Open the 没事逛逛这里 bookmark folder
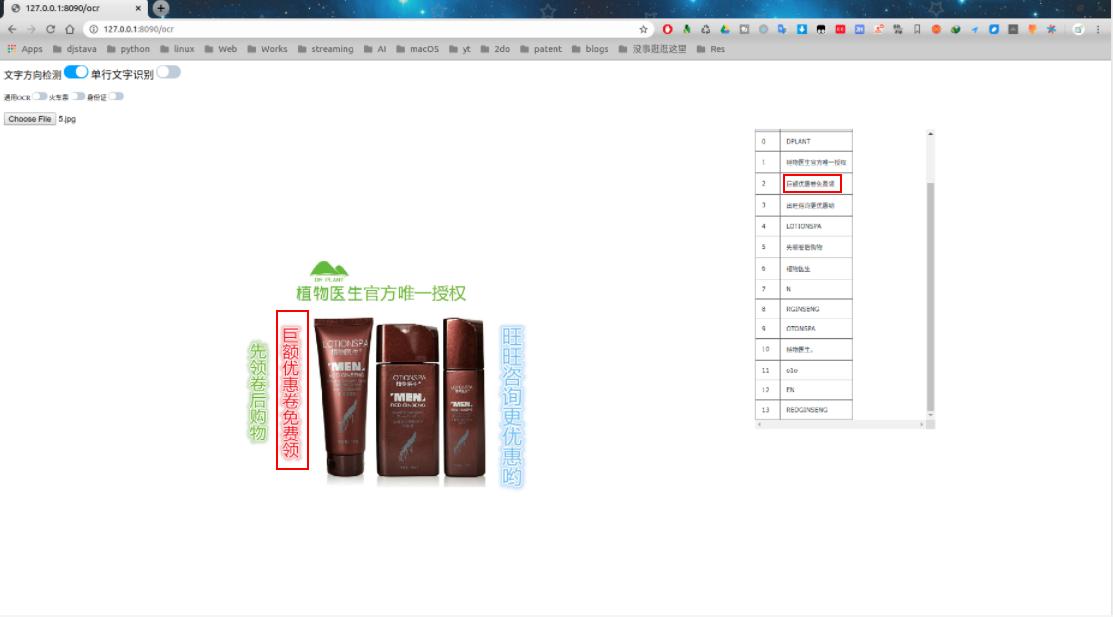This screenshot has height=617, width=1113. pos(652,49)
